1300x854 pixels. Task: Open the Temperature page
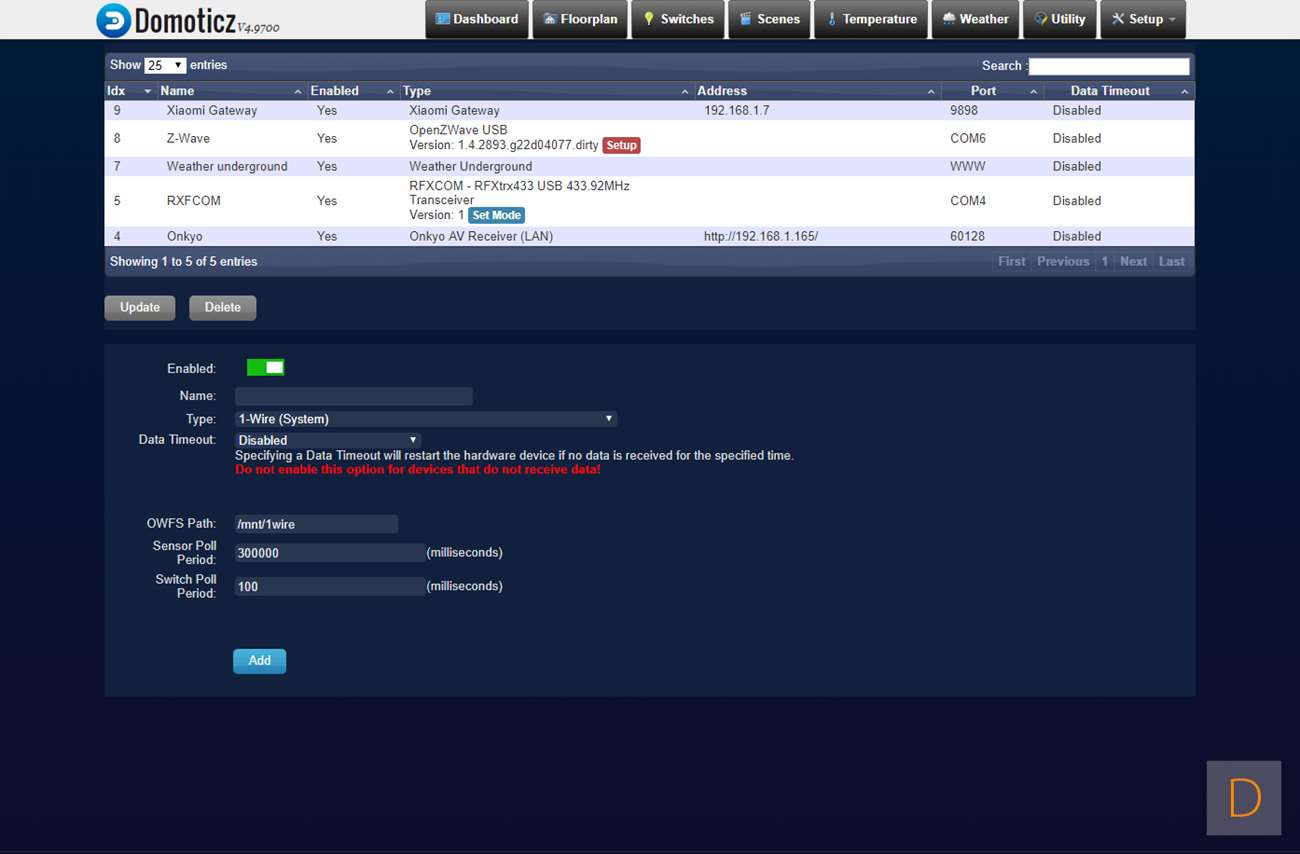[871, 20]
